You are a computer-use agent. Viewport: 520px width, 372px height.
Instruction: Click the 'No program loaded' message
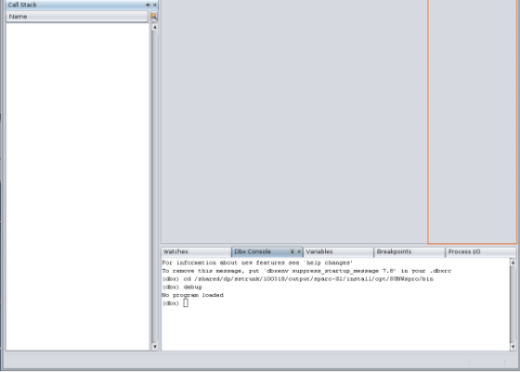click(x=193, y=295)
